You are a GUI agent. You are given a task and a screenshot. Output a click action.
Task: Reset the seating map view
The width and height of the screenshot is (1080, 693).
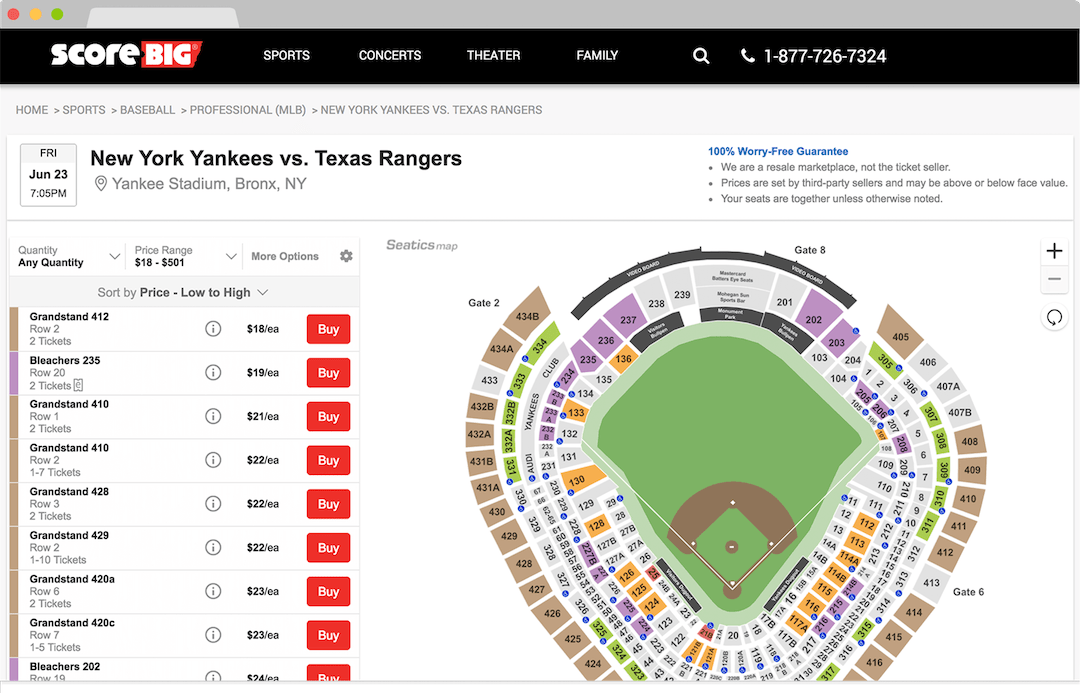[x=1054, y=318]
